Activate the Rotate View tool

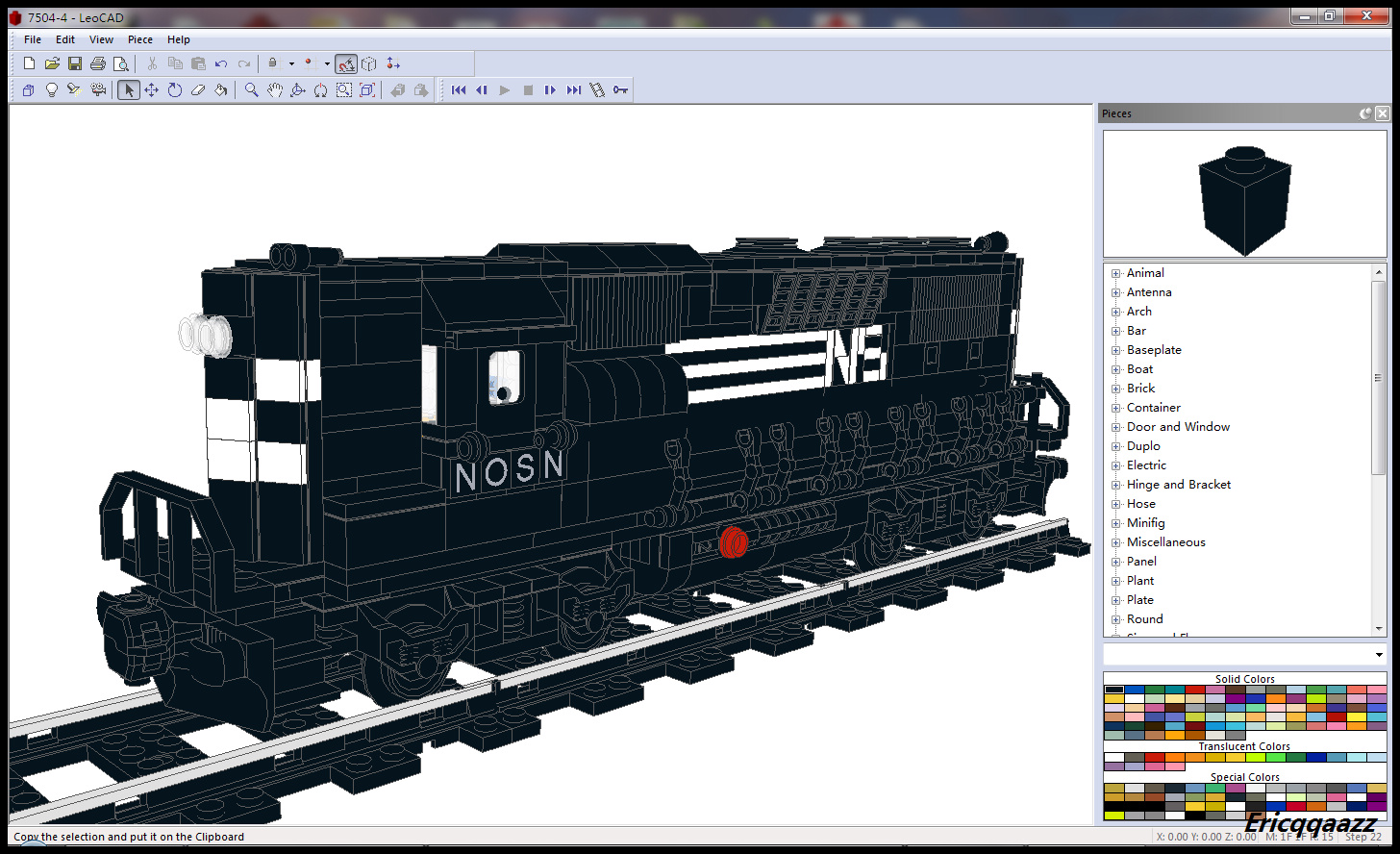(x=297, y=89)
